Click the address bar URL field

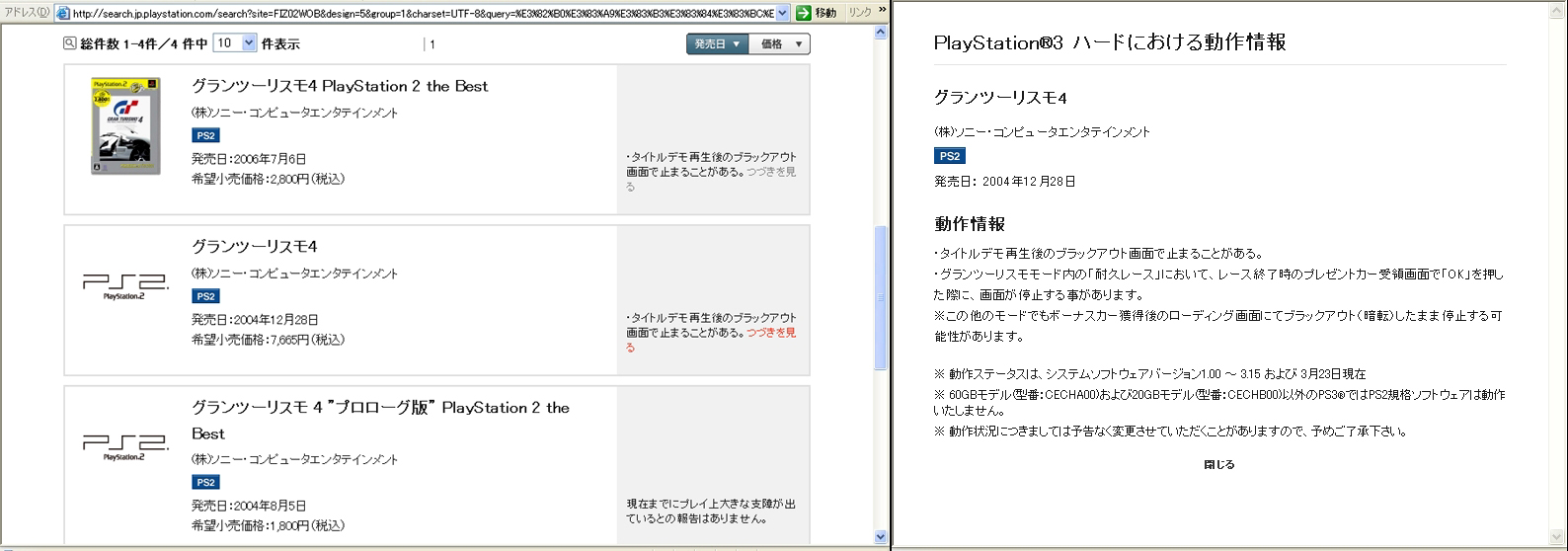(423, 13)
